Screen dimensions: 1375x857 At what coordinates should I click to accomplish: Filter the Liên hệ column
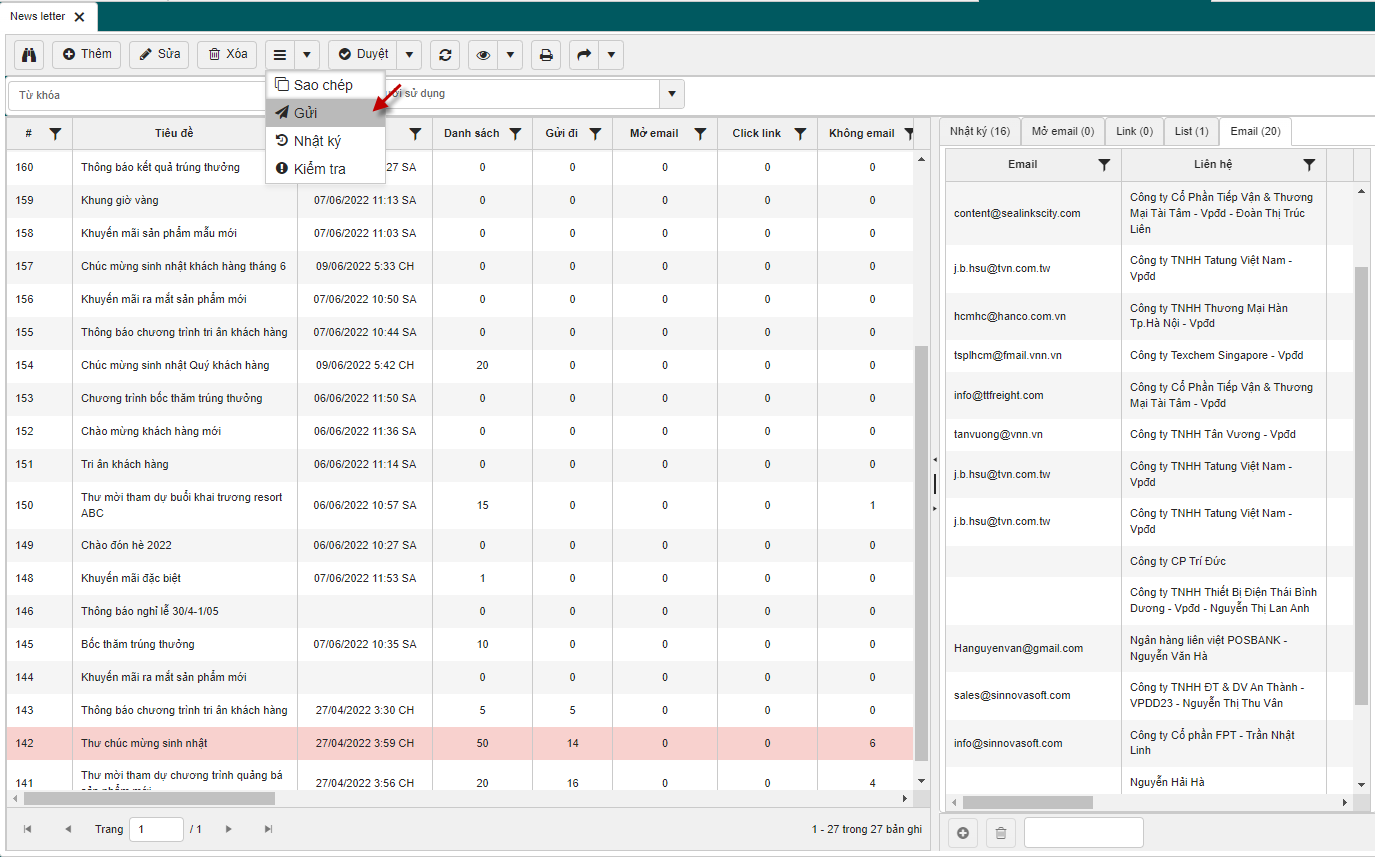(x=1309, y=164)
